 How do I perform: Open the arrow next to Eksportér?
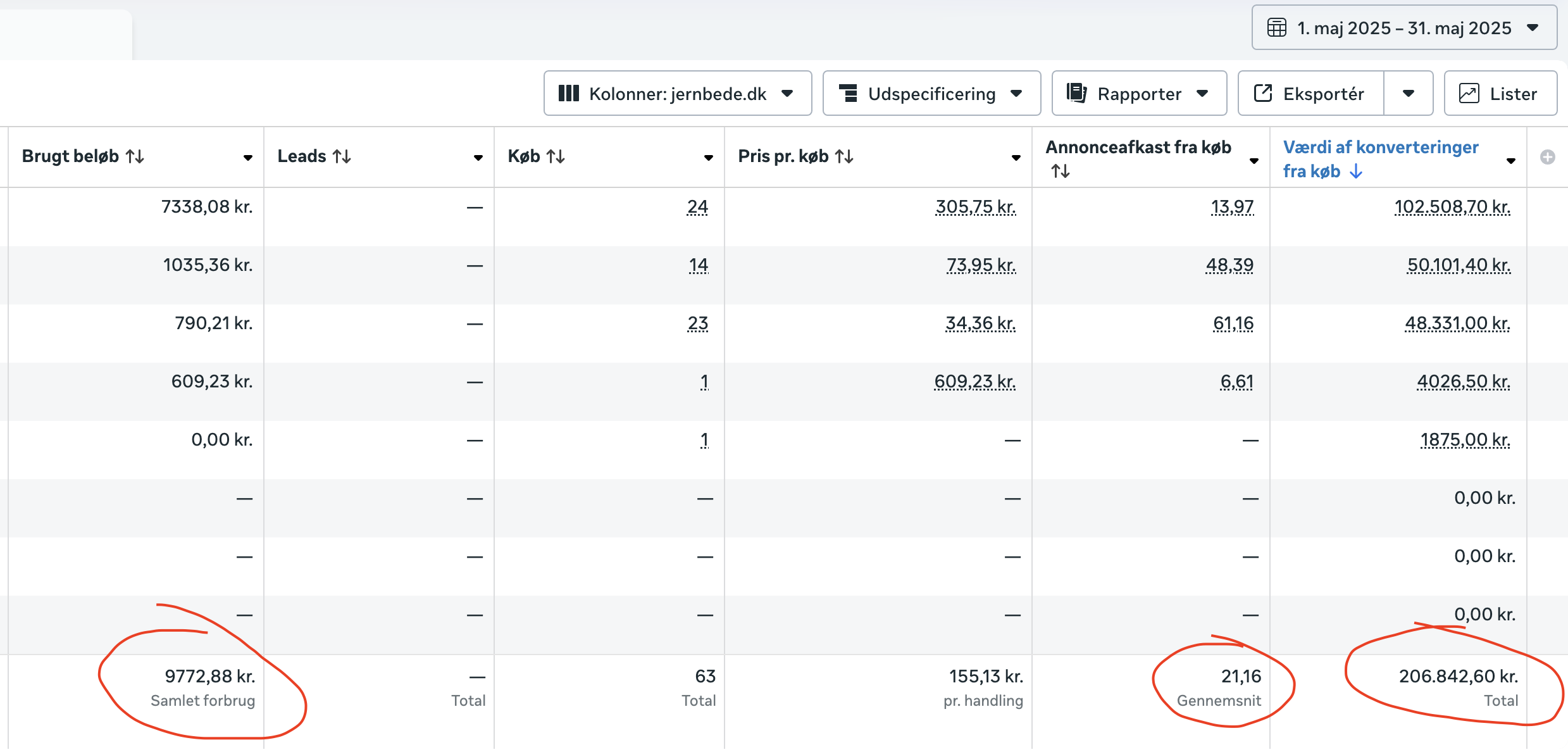[1408, 94]
